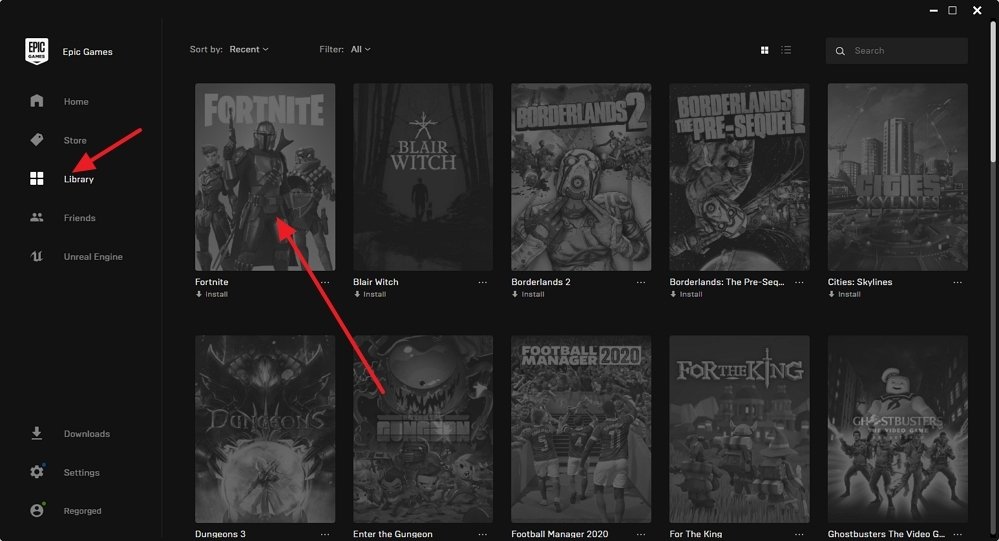Screen dimensions: 999x541
Task: Click the Blair Witch title text
Action: click(x=376, y=282)
